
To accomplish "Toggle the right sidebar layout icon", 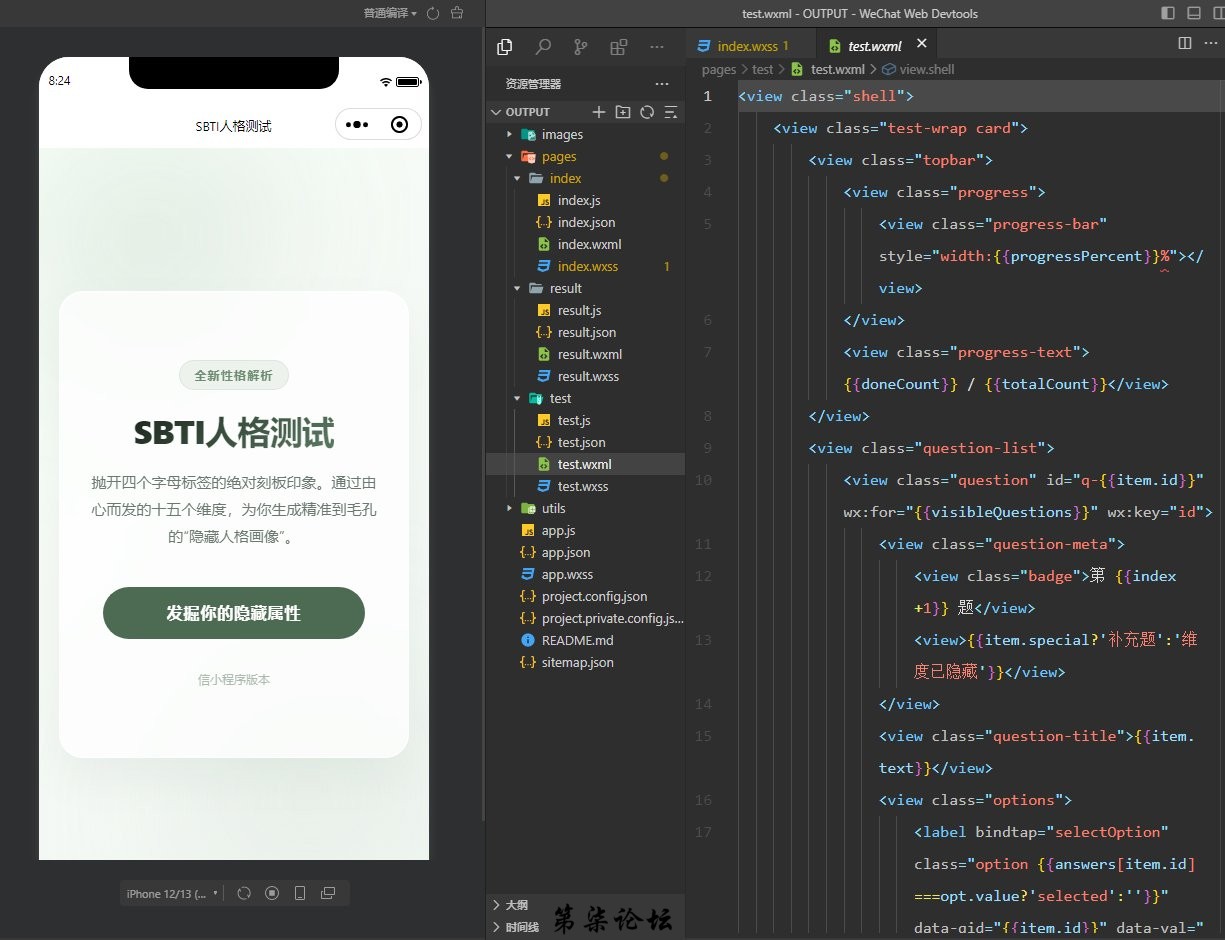I will click(x=1217, y=13).
